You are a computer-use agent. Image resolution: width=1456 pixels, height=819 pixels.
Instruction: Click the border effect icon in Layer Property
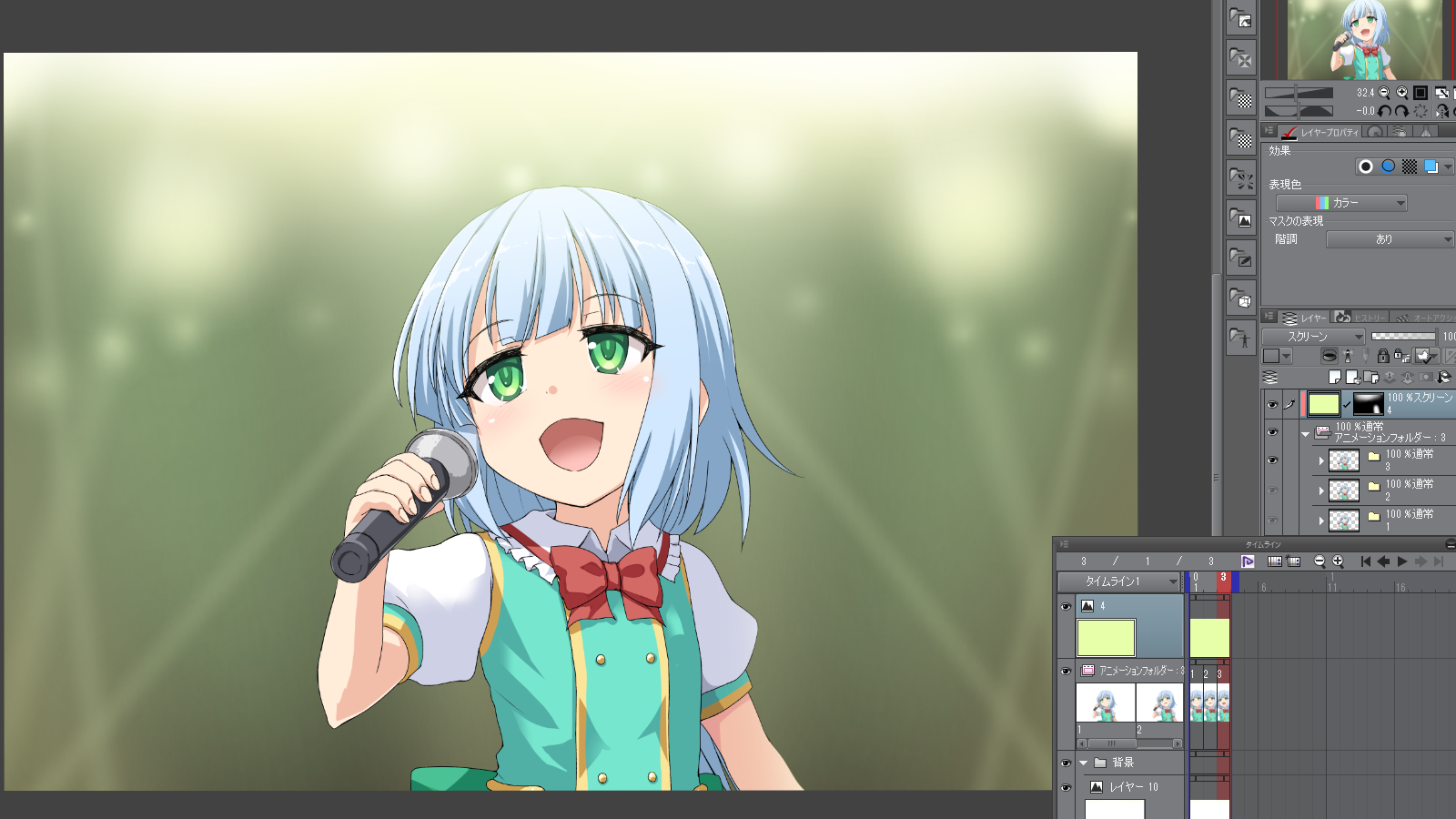click(1365, 167)
